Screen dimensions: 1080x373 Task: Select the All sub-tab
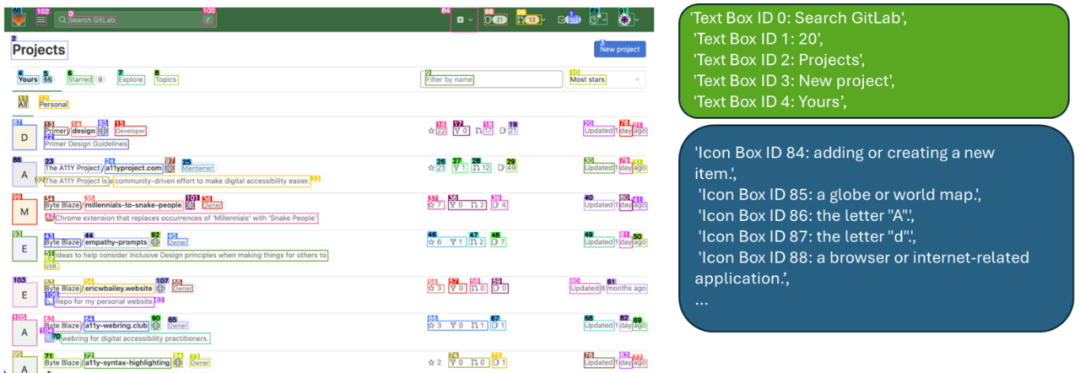click(23, 105)
